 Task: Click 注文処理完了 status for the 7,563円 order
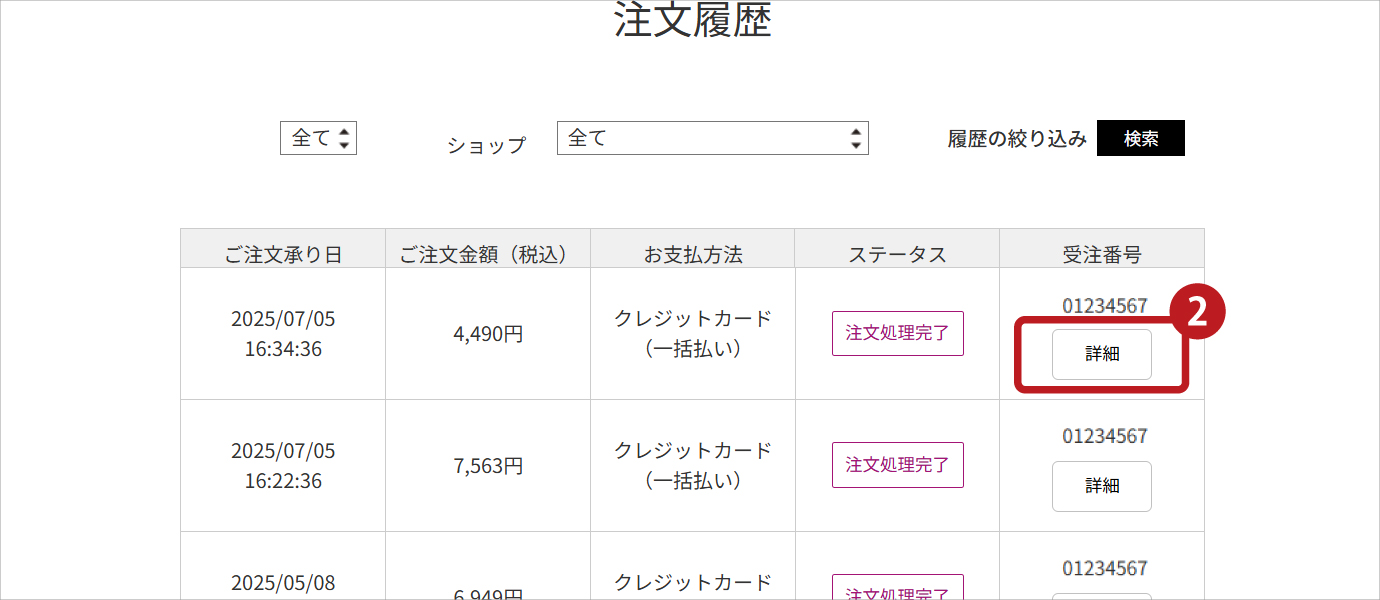point(897,465)
